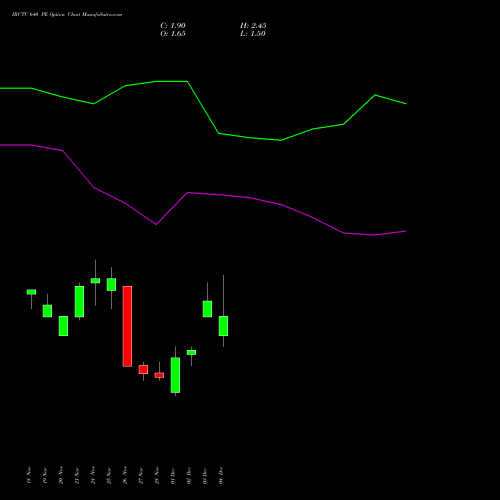The height and width of the screenshot is (500, 500).
Task: Click the open value 'O: 1.65'
Action: click(173, 34)
